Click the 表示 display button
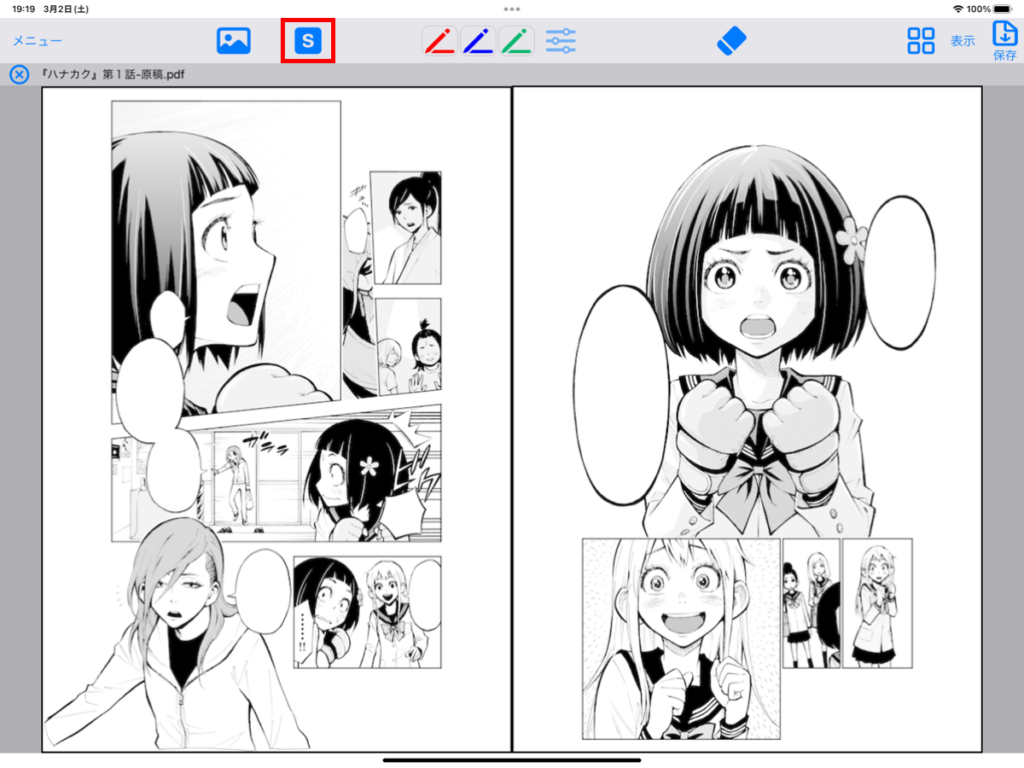This screenshot has width=1024, height=768. click(x=962, y=41)
